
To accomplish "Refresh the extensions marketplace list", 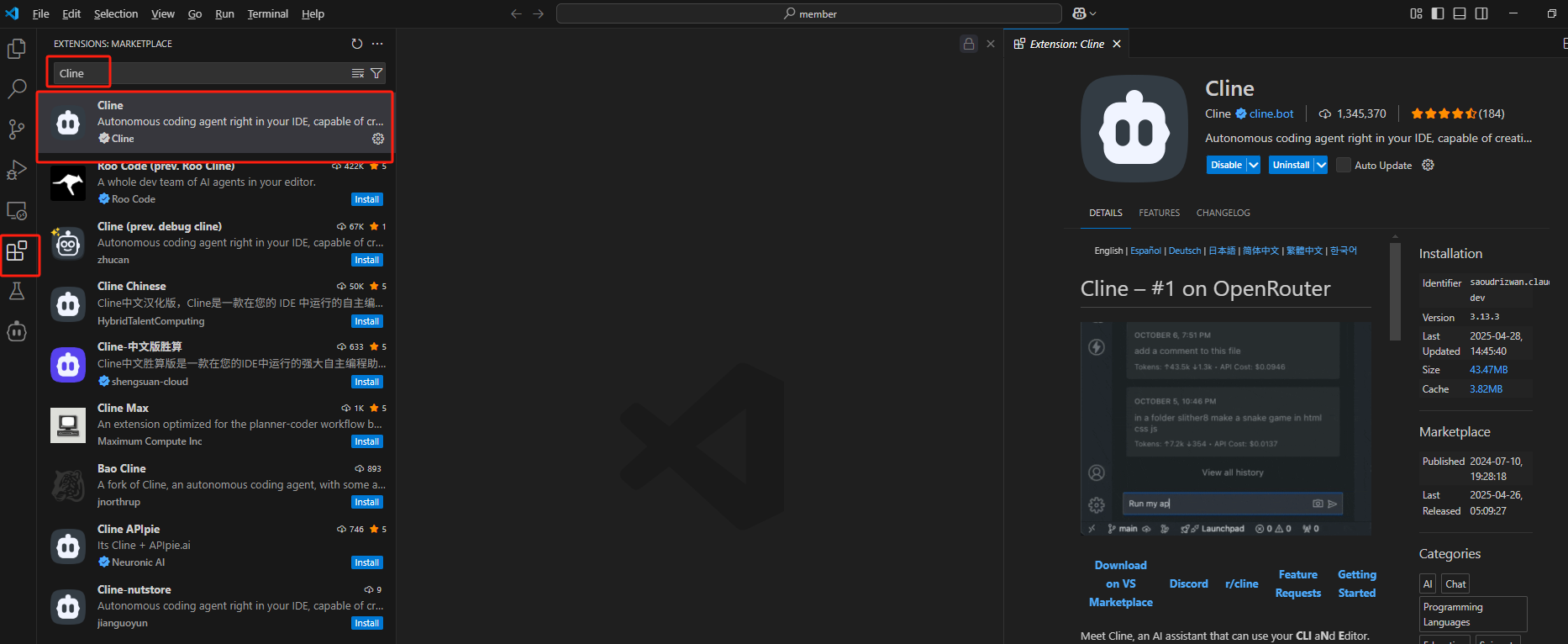I will click(x=357, y=44).
